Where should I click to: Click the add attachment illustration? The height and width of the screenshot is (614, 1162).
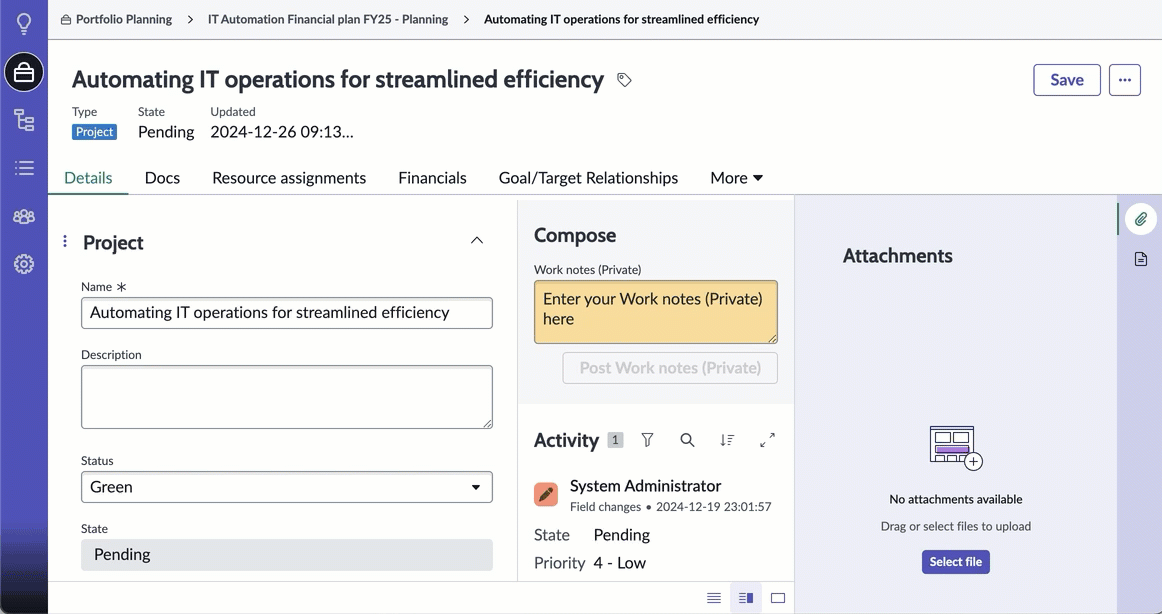[x=956, y=447]
